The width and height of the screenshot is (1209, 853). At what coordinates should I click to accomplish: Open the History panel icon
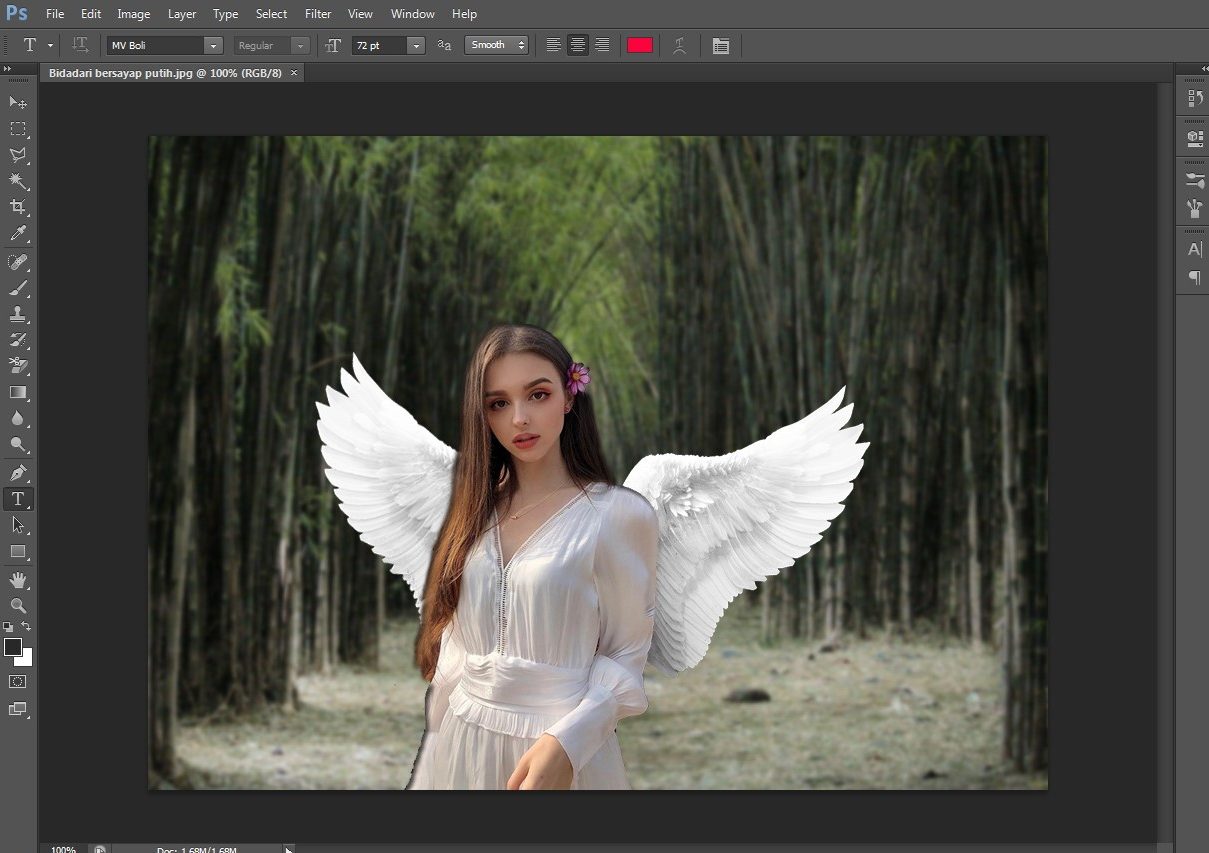tap(1194, 98)
